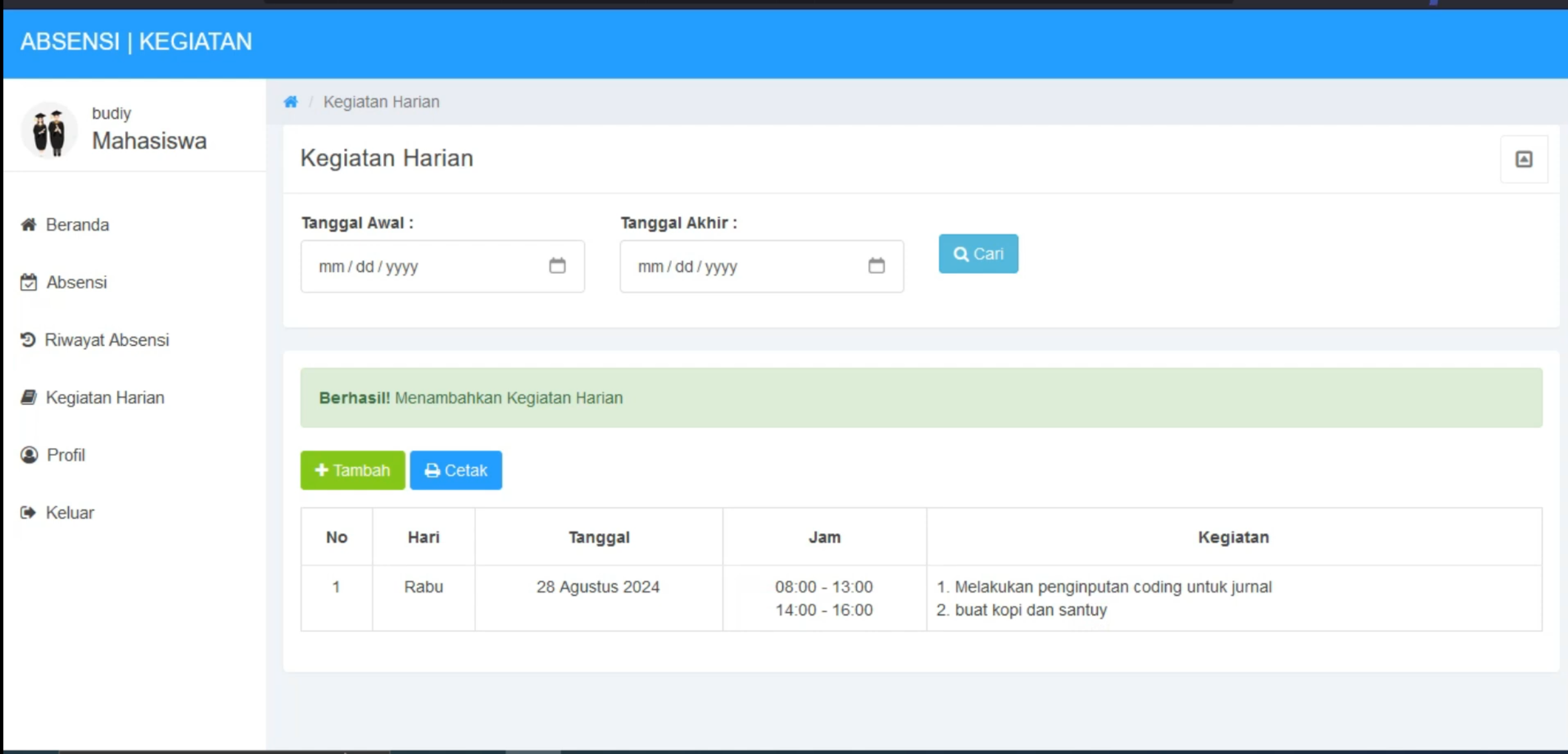Click the No column header
1568x754 pixels.
(x=337, y=537)
